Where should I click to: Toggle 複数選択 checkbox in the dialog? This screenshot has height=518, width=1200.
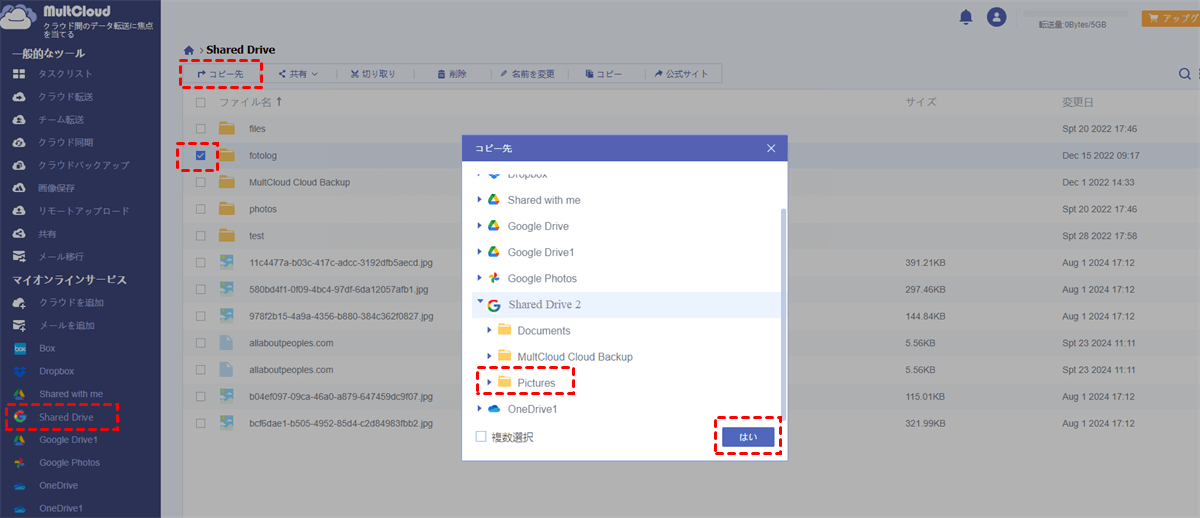coord(481,437)
